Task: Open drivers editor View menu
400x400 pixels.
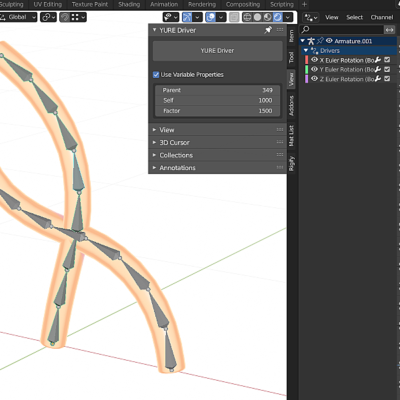Action: pyautogui.click(x=332, y=17)
